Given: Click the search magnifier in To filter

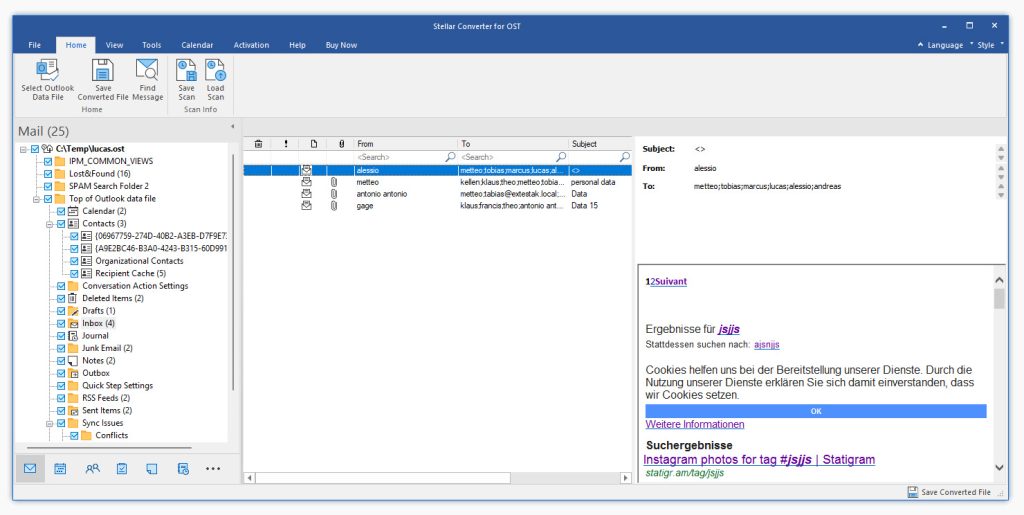Looking at the screenshot, I should 561,157.
